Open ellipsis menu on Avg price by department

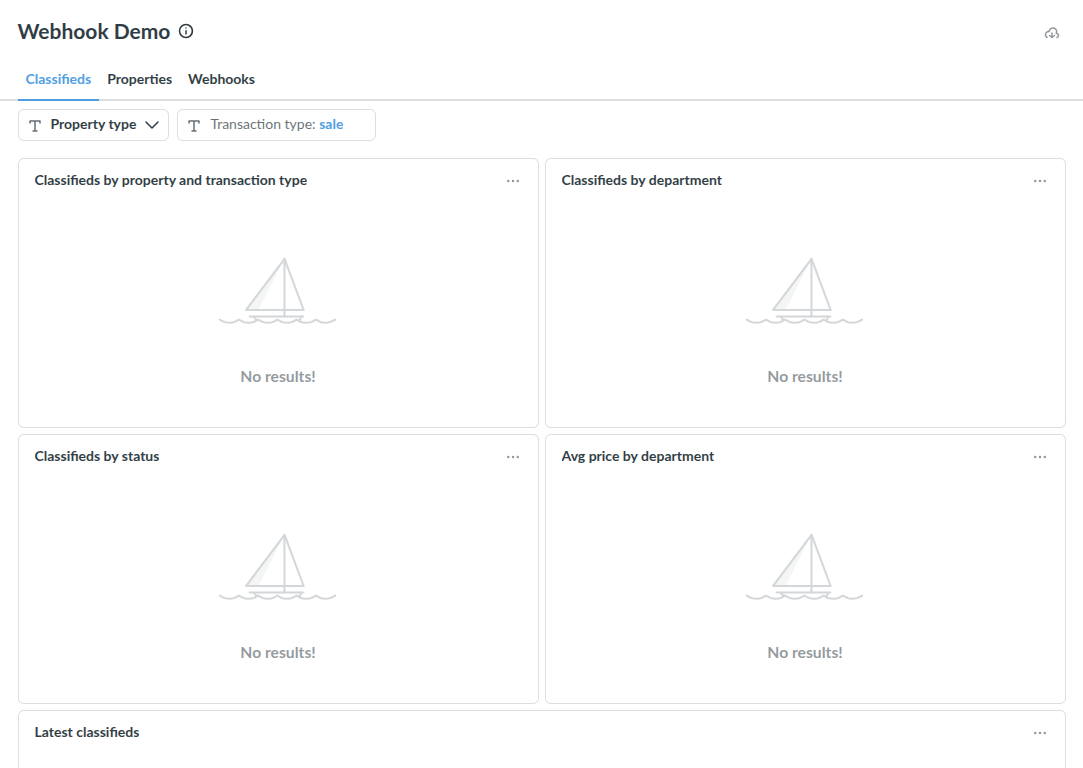pyautogui.click(x=1040, y=457)
